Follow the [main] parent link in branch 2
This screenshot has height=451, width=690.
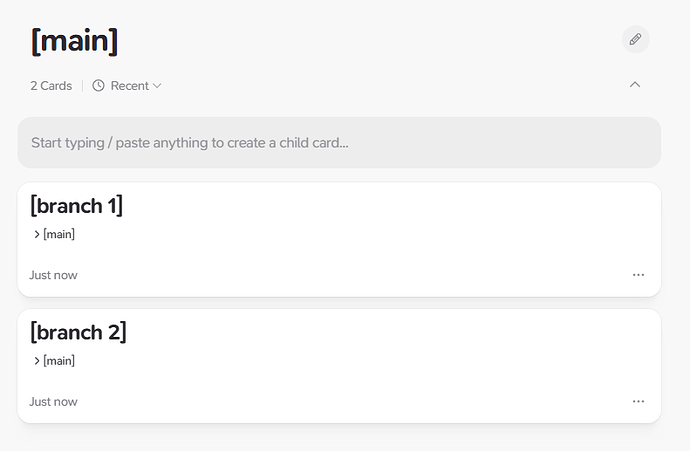click(59, 361)
